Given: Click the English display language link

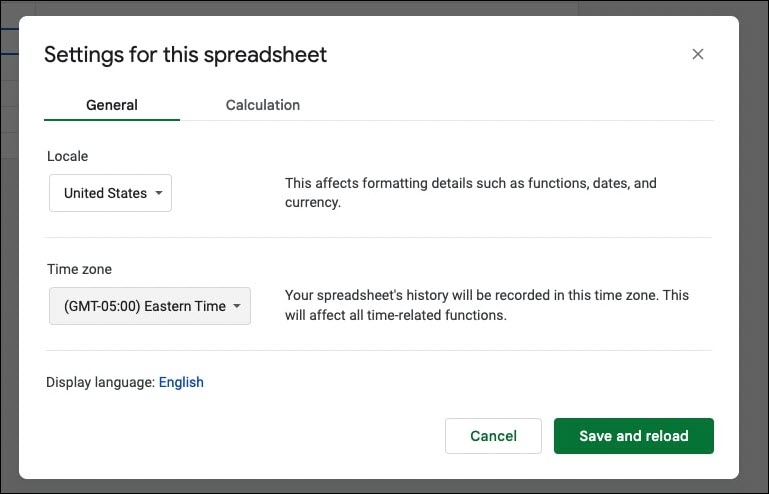Looking at the screenshot, I should point(181,382).
